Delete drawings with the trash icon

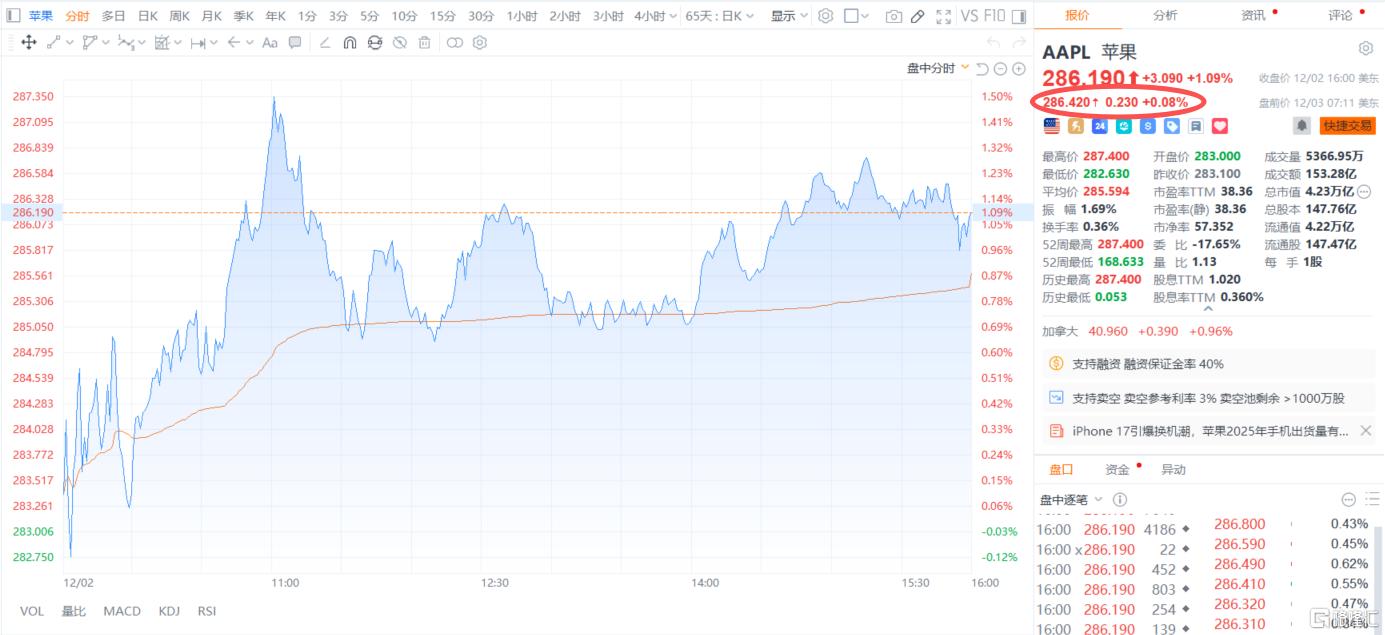(x=425, y=42)
